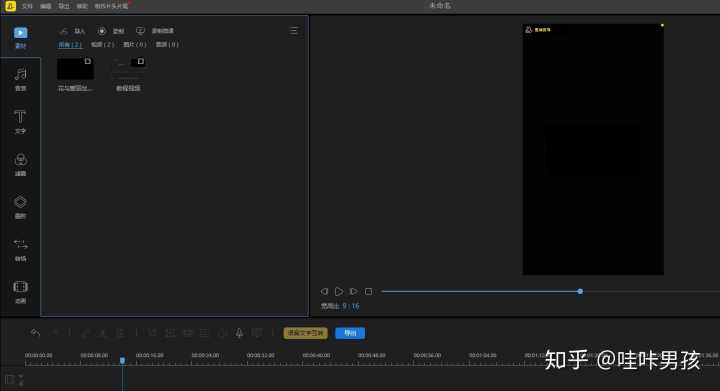720x391 pixels.
Task: Click the yellow speech-text conversion button
Action: [x=305, y=333]
